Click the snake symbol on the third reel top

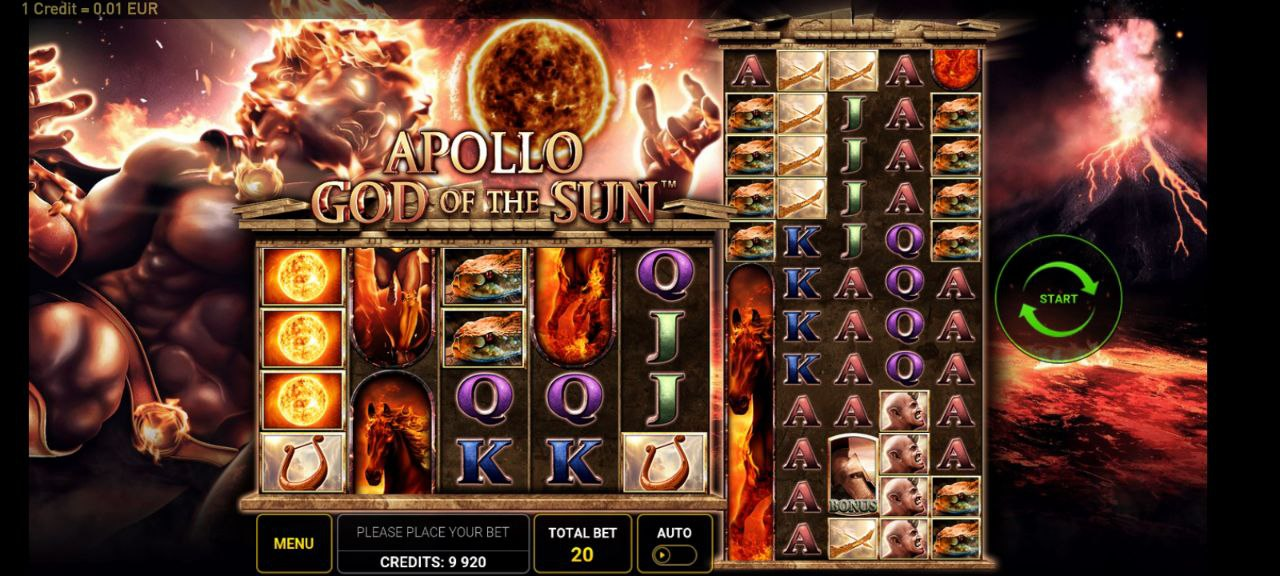(x=483, y=276)
